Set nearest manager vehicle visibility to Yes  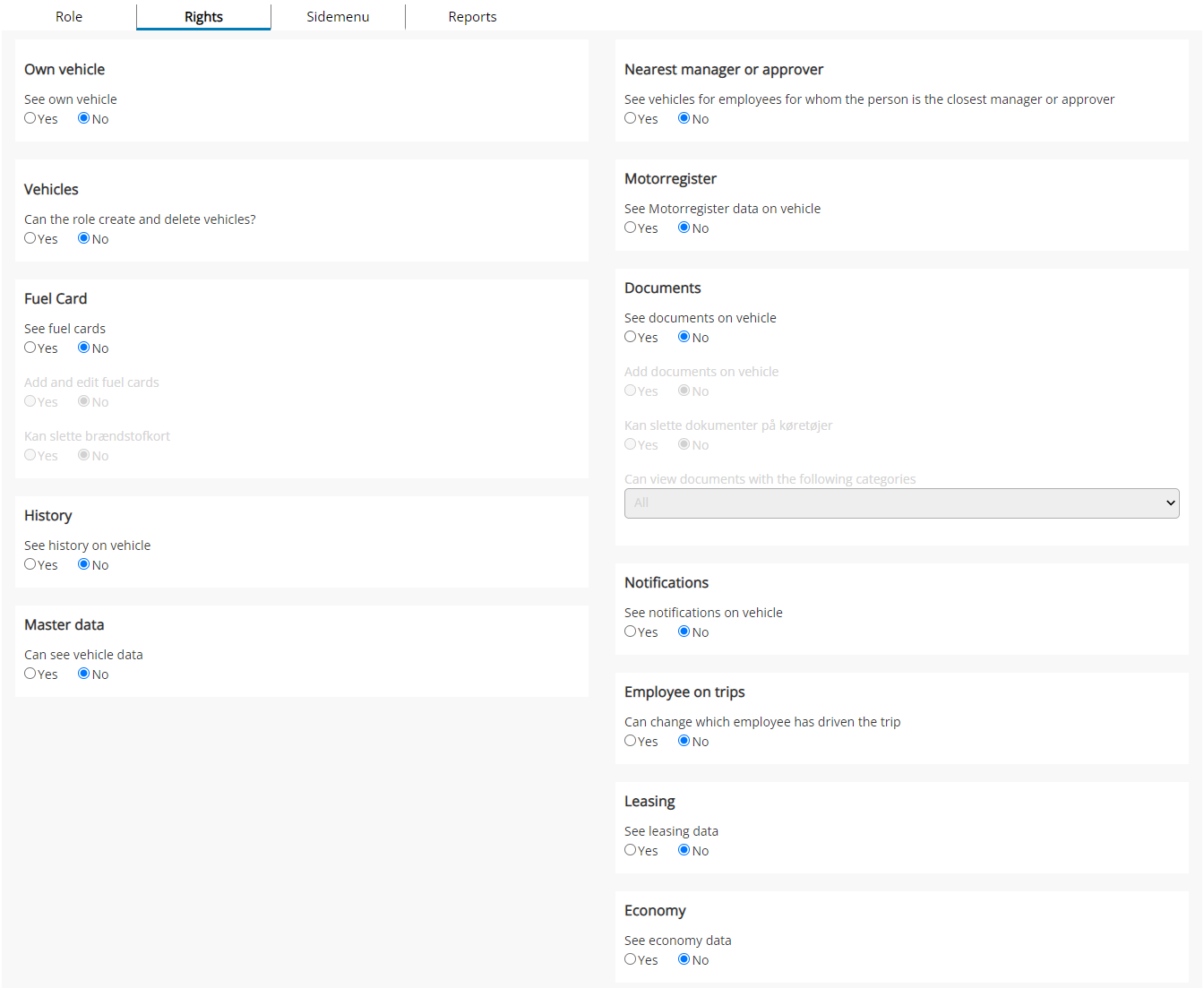631,118
